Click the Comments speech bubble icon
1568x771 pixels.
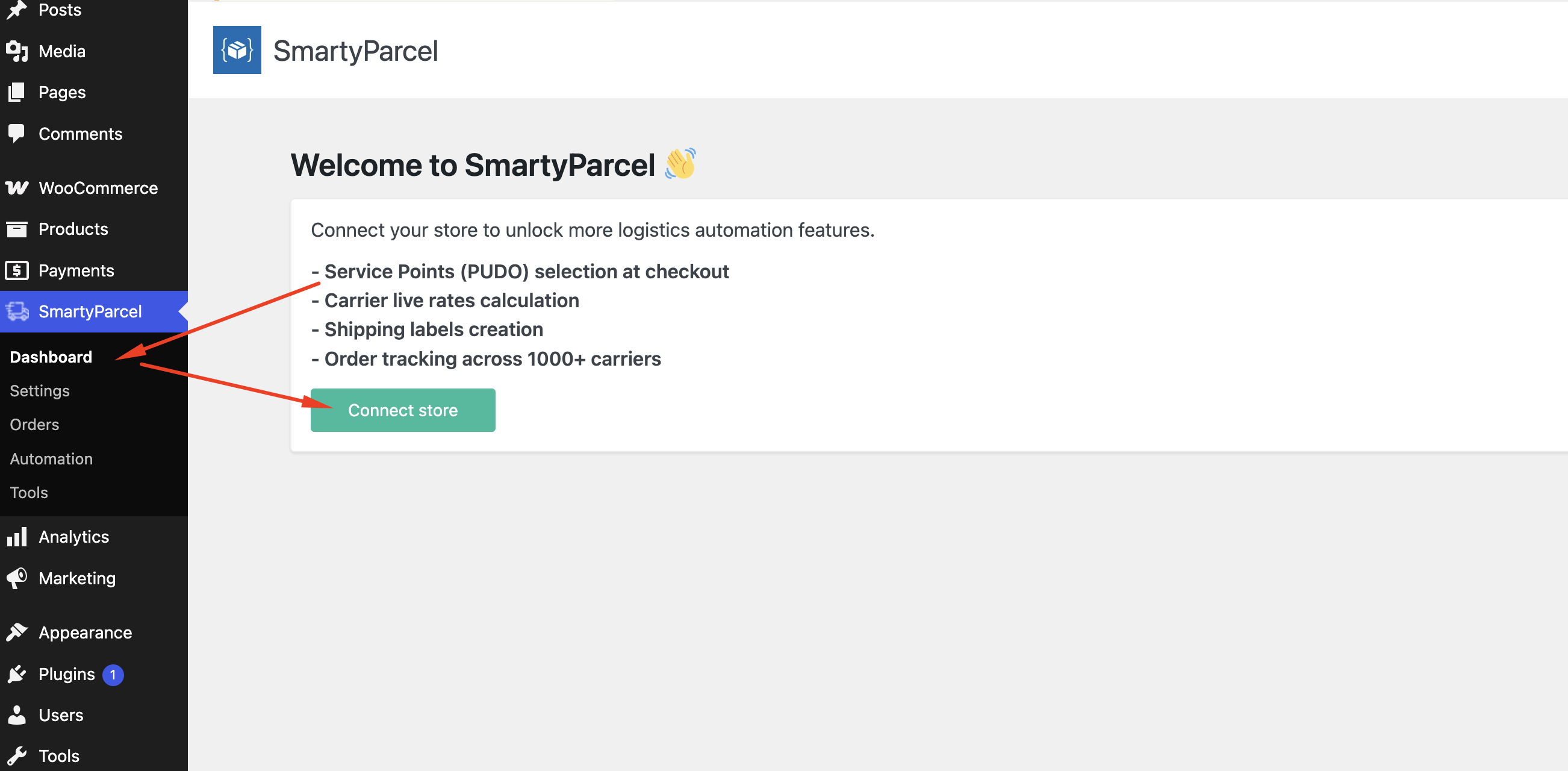pos(16,133)
